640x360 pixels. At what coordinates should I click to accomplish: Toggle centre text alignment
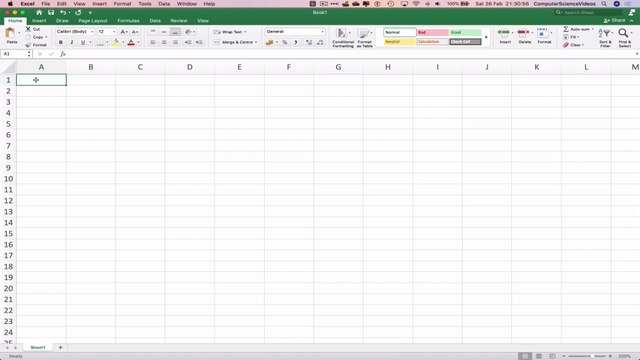164,42
